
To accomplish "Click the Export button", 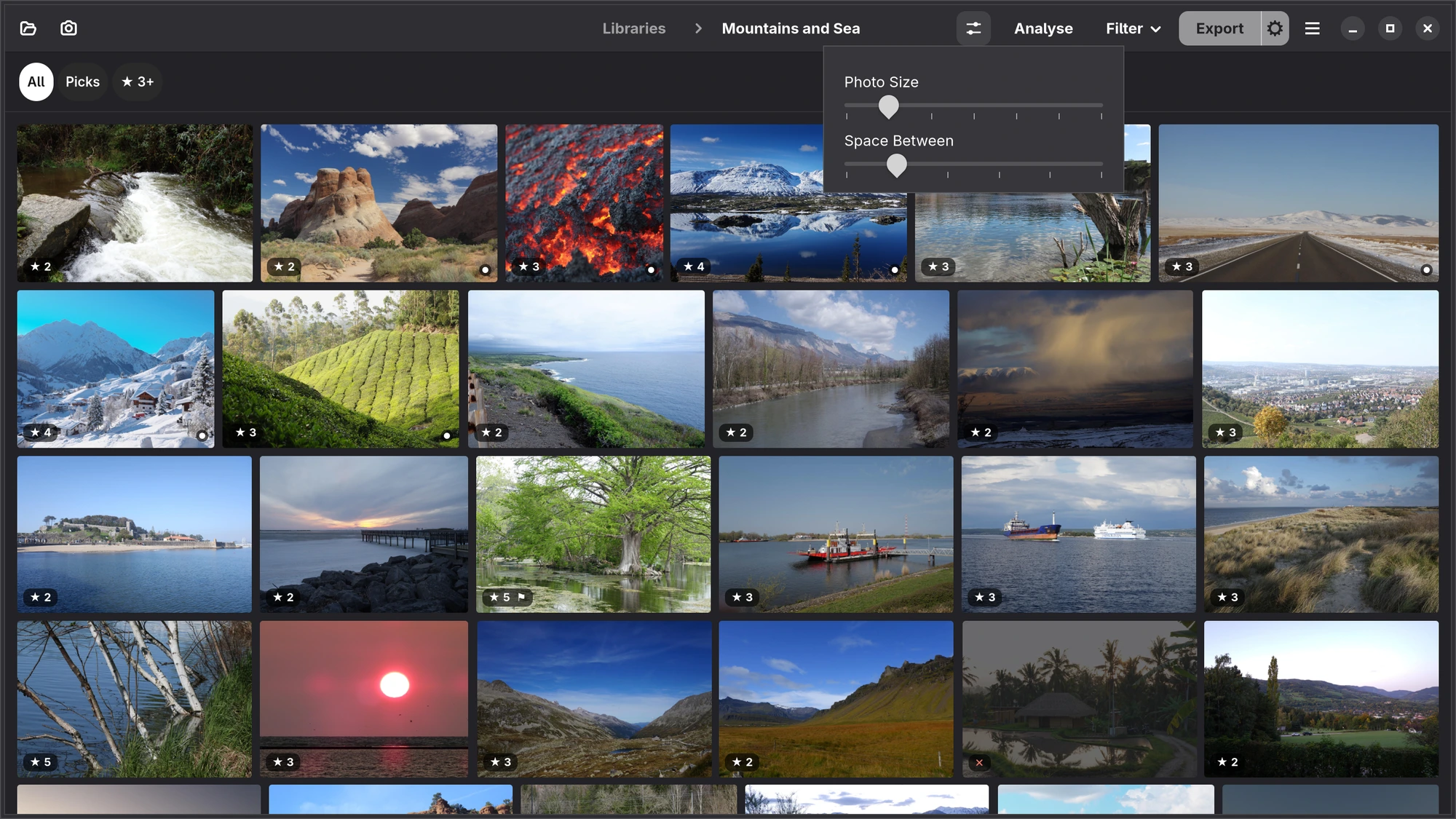I will coord(1219,28).
